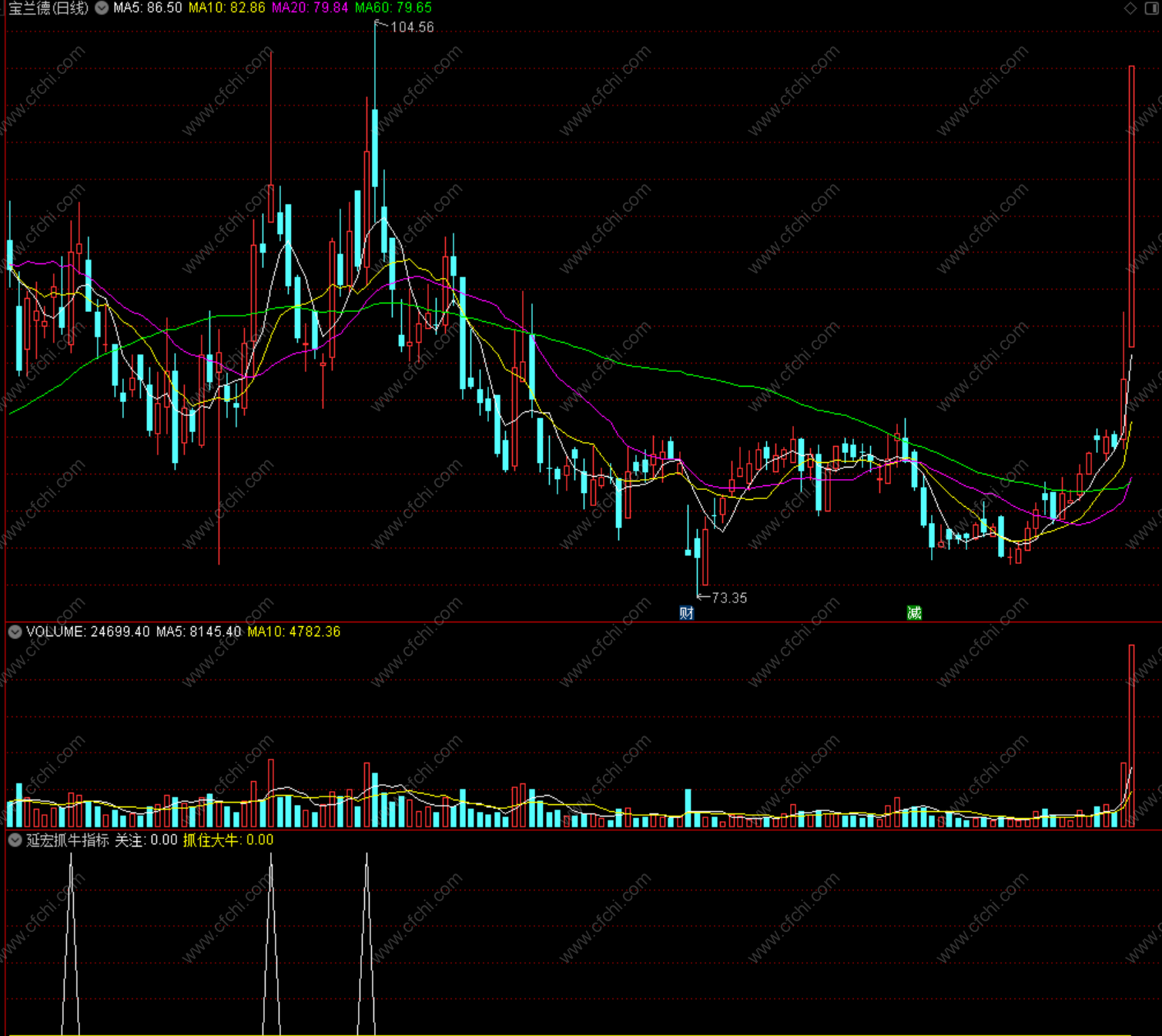1162x1036 pixels.
Task: Click the 宝兰德(日线) stock title
Action: [49, 8]
